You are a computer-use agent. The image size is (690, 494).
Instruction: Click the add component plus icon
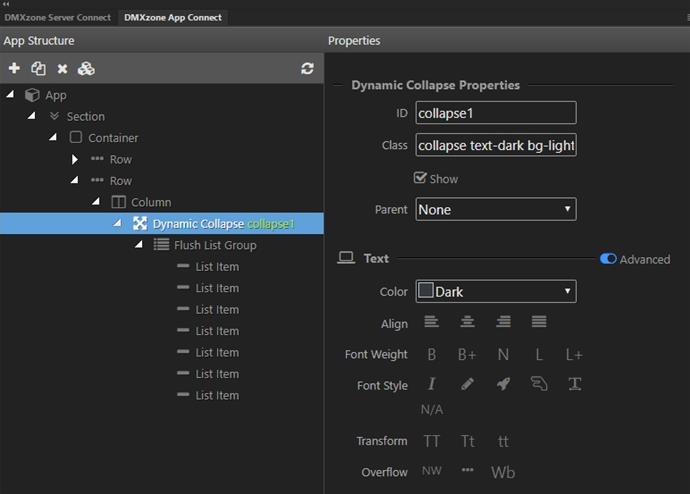[x=14, y=68]
